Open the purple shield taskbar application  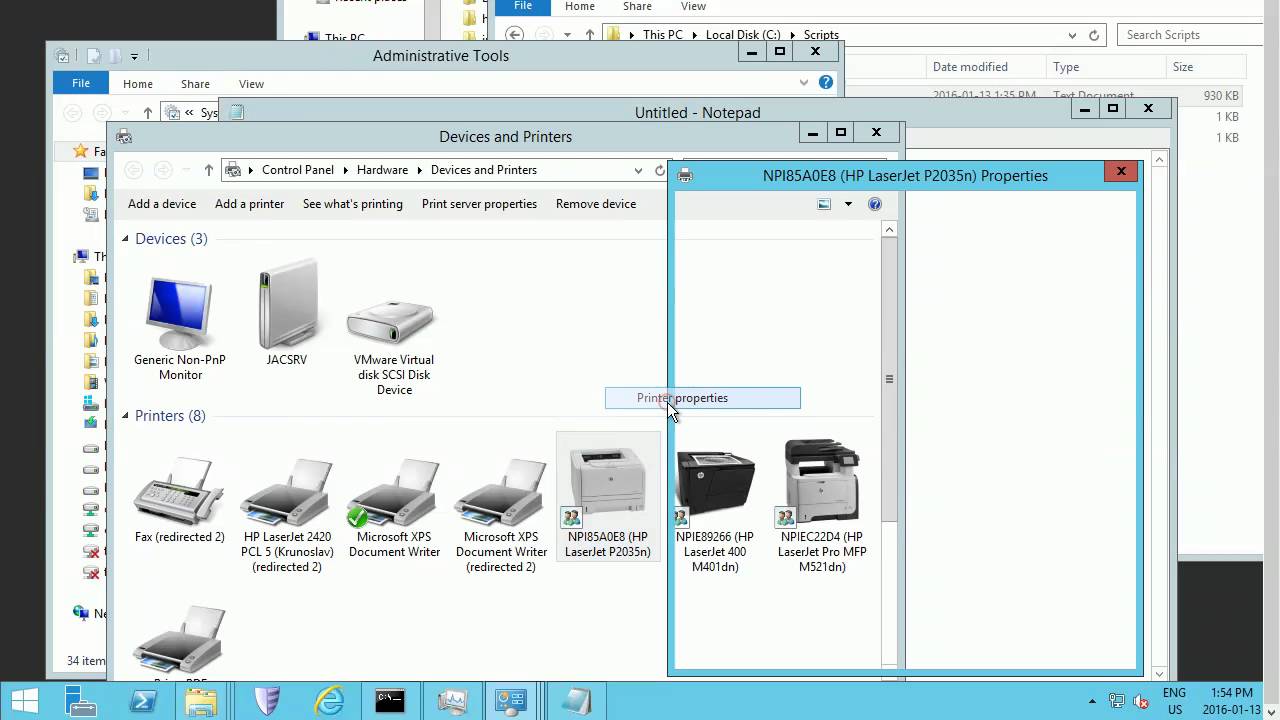click(265, 701)
